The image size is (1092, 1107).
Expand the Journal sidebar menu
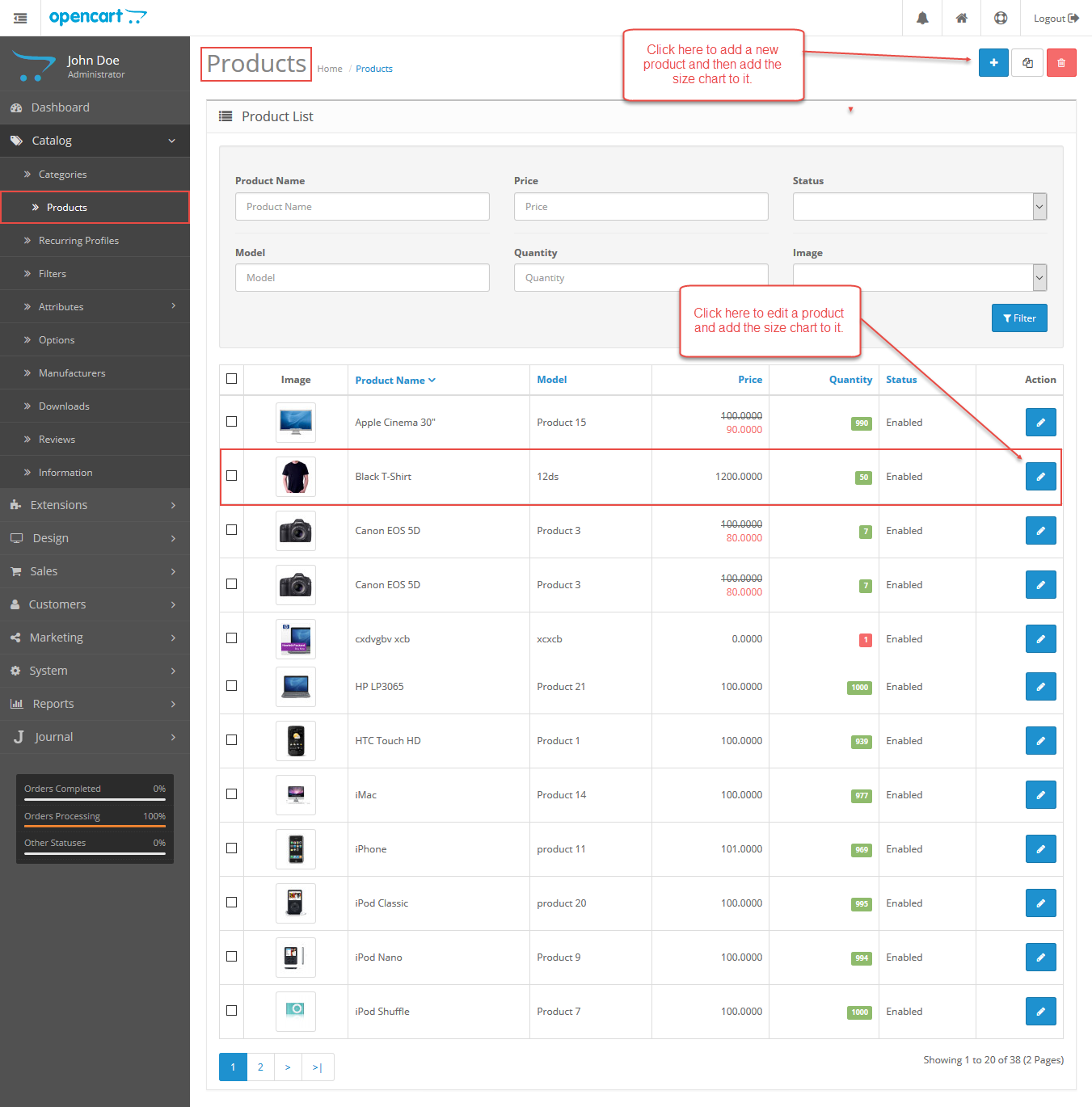point(95,737)
